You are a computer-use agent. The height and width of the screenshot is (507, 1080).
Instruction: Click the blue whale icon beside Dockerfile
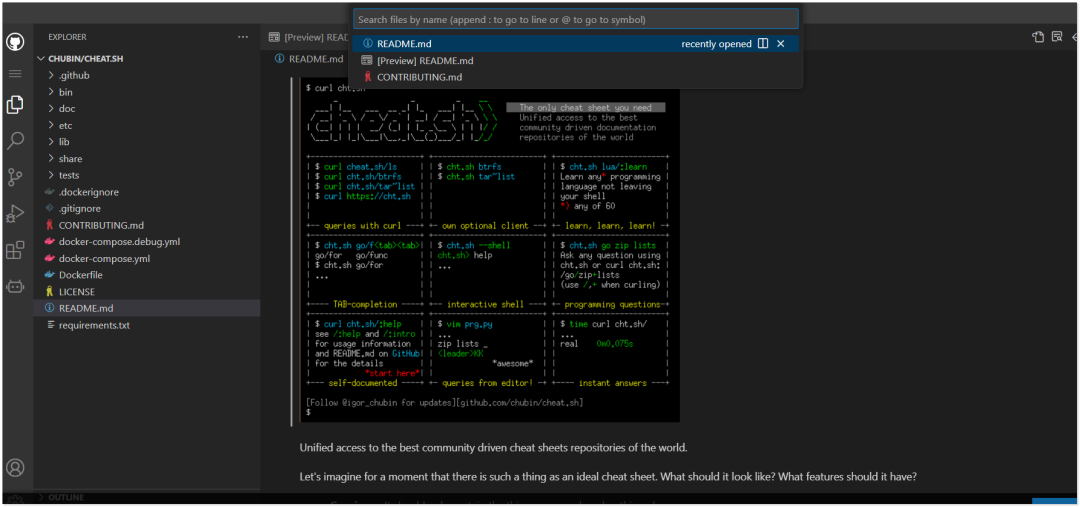pyautogui.click(x=49, y=275)
